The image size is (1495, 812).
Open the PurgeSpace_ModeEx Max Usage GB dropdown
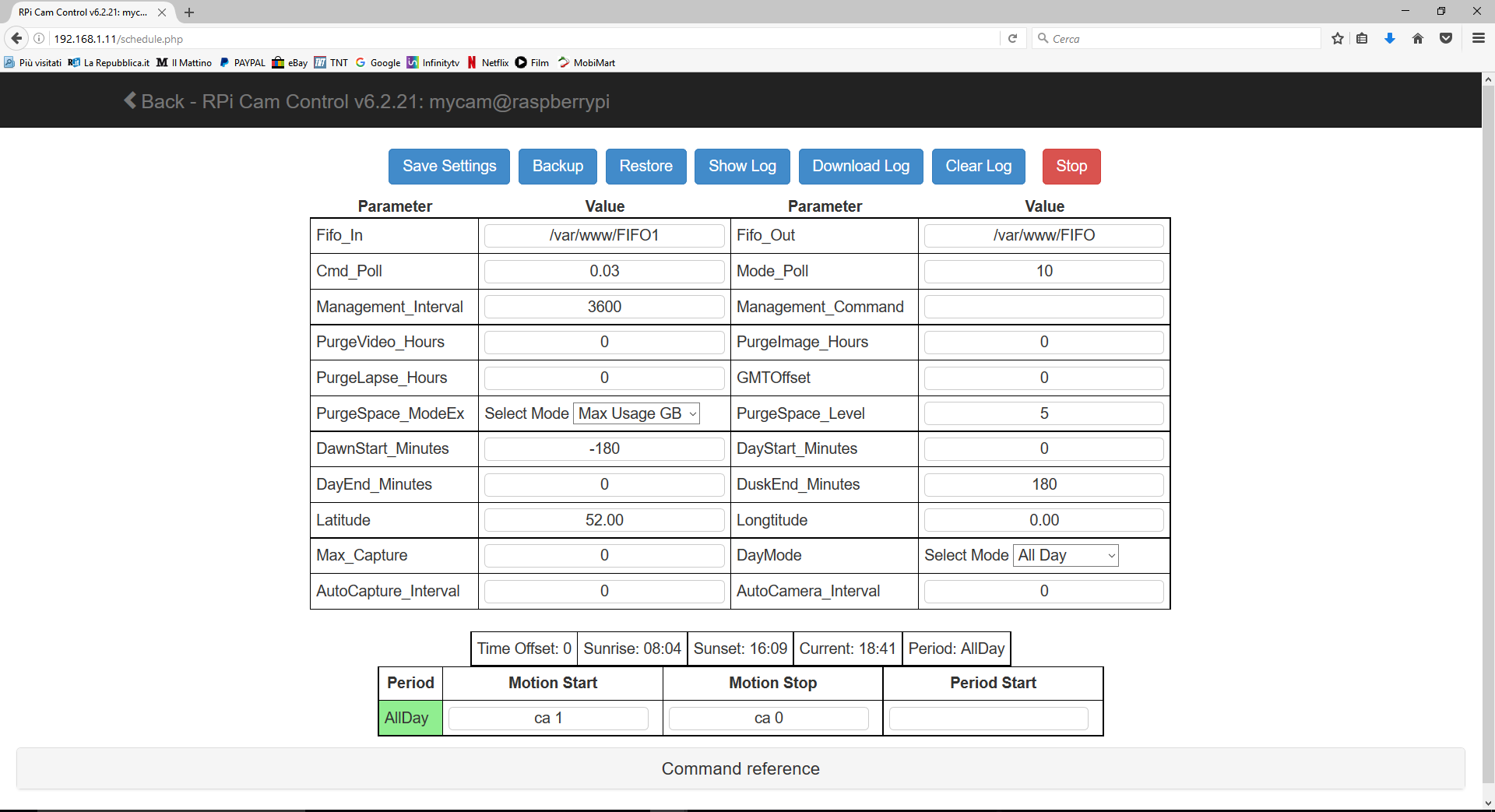click(636, 413)
